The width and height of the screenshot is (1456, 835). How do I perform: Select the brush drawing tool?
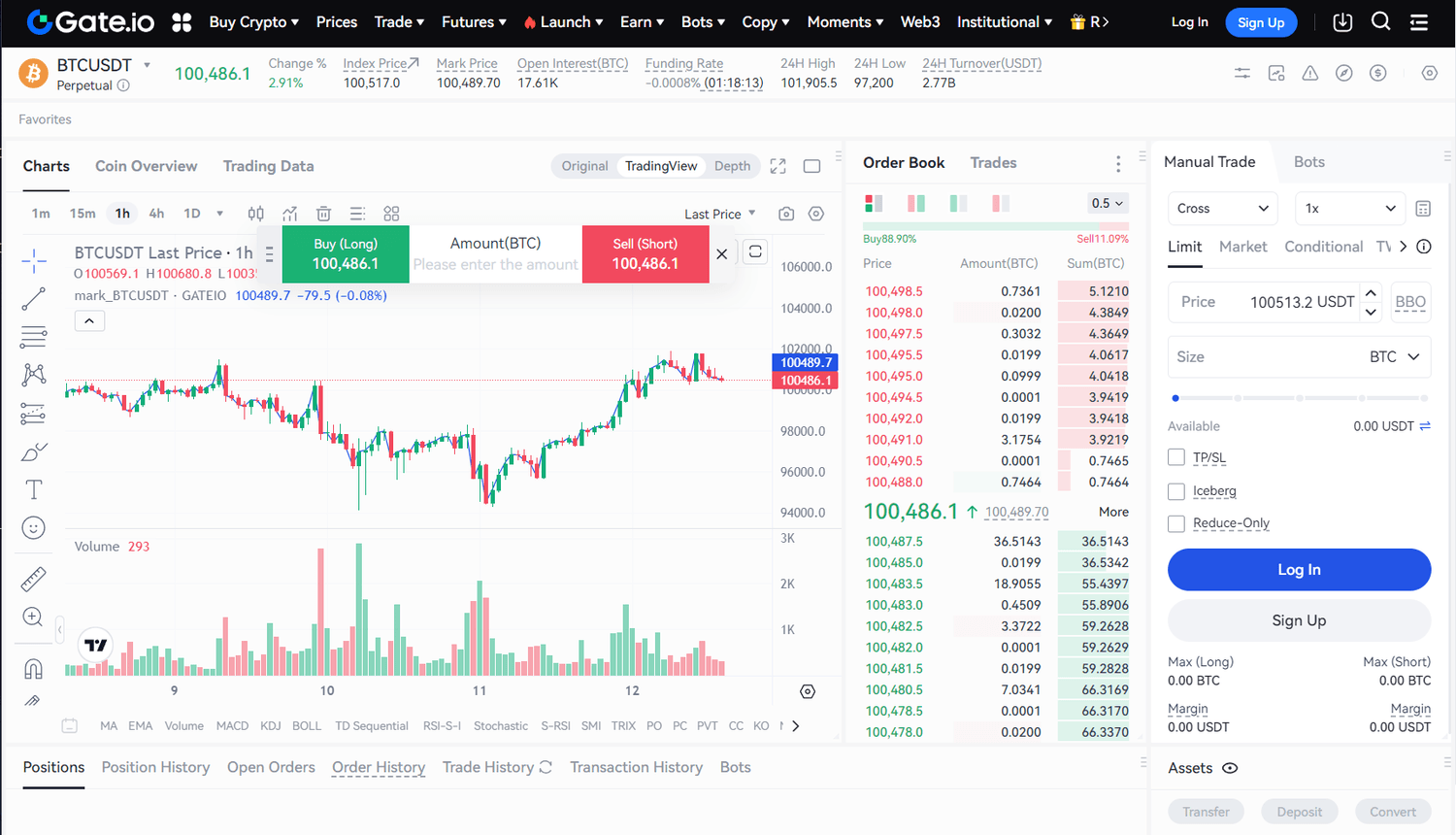coord(34,451)
